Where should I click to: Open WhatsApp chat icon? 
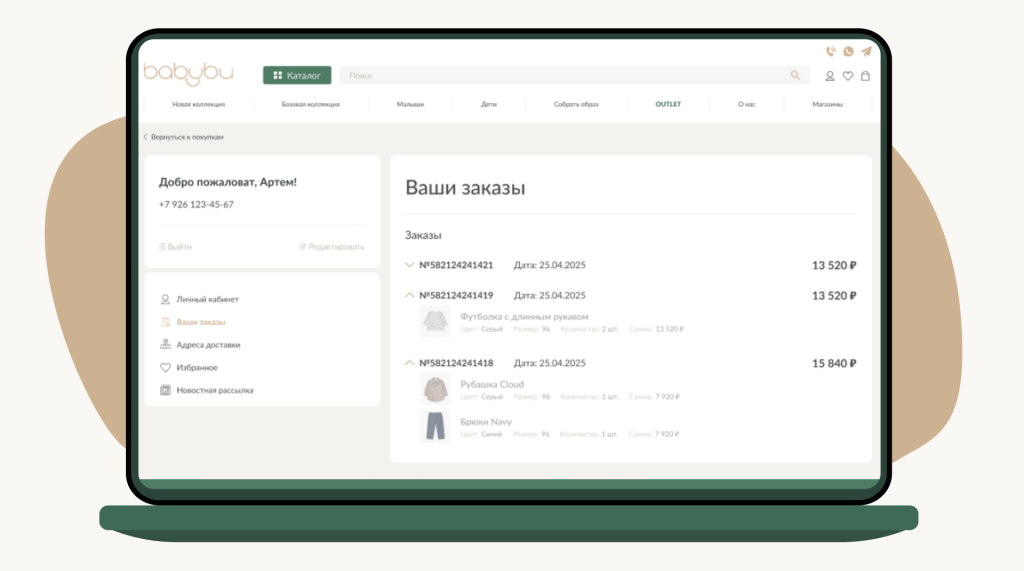(x=848, y=52)
